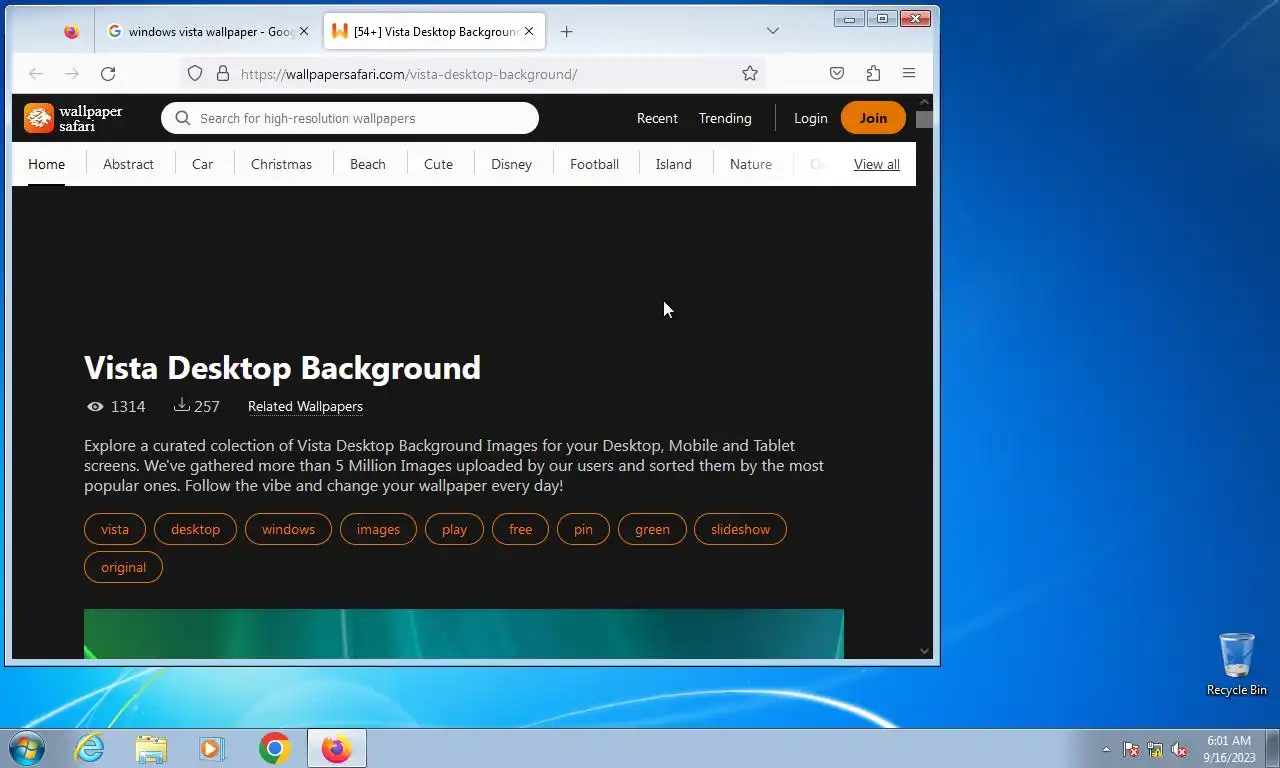
Task: Open the Windows Start button
Action: pos(27,748)
